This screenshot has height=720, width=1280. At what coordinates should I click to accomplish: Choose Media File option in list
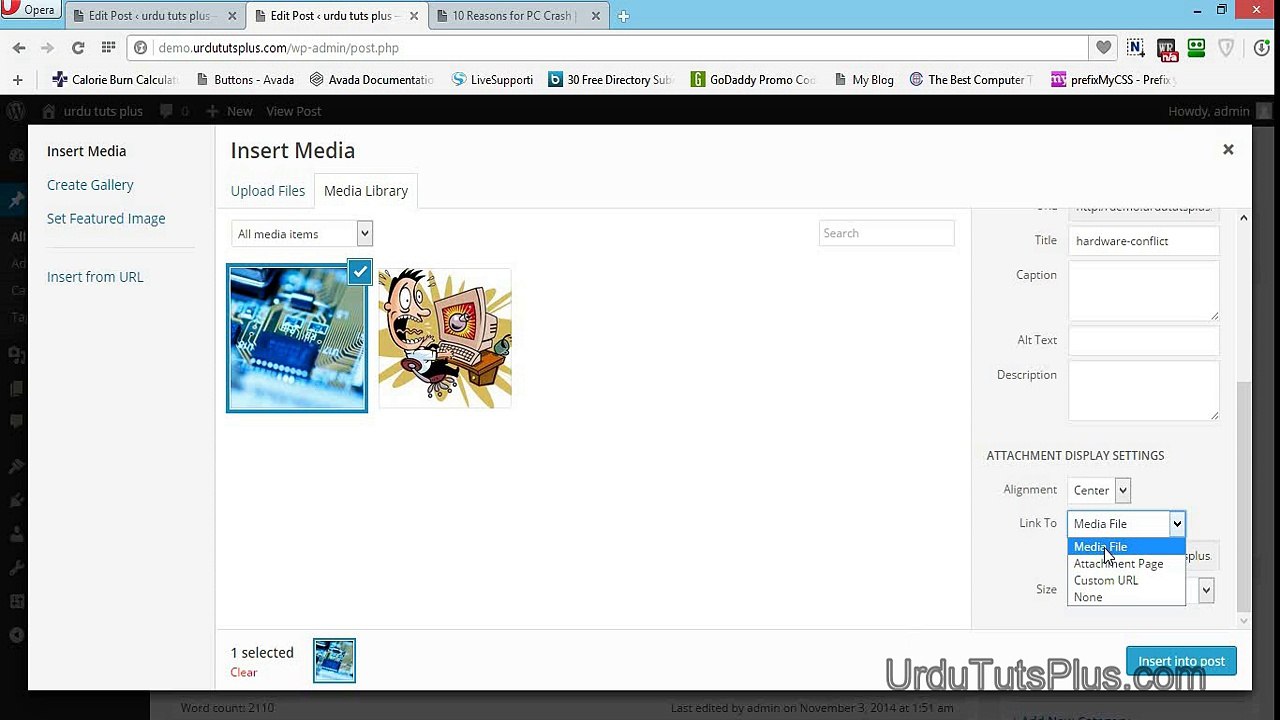[1126, 547]
